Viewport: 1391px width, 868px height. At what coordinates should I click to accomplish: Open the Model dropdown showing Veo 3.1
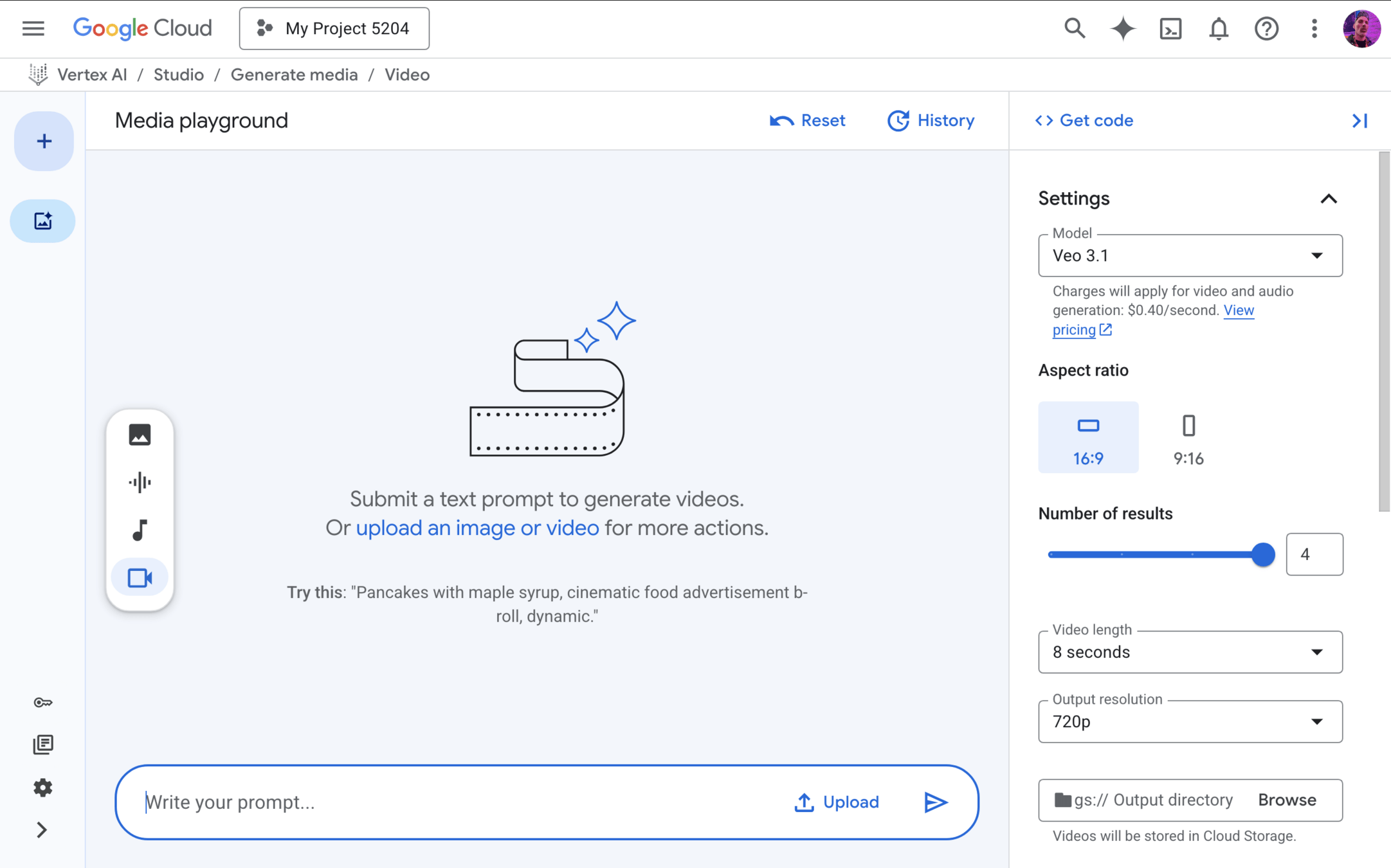(x=1190, y=256)
